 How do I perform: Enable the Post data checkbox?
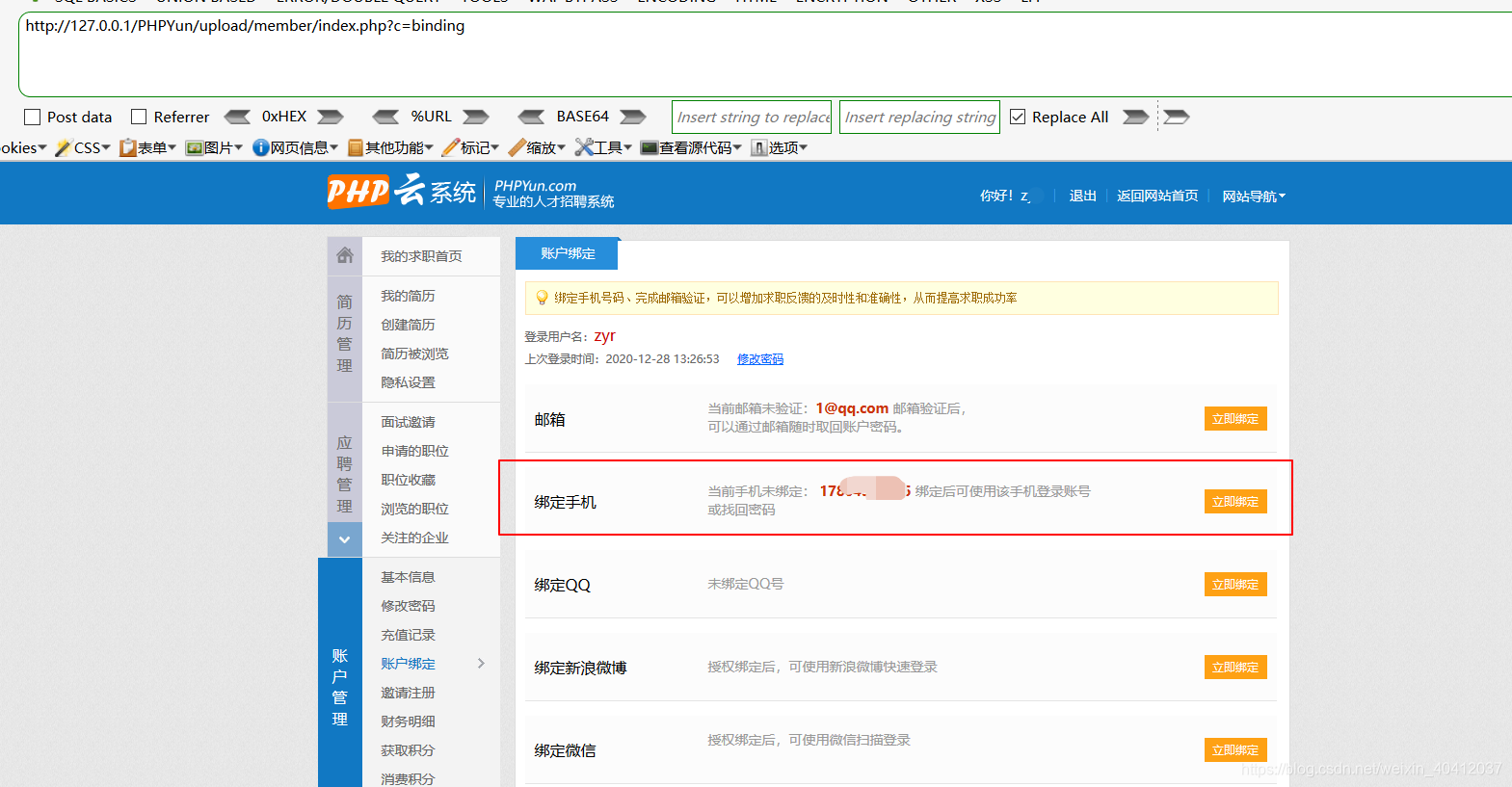(x=33, y=118)
